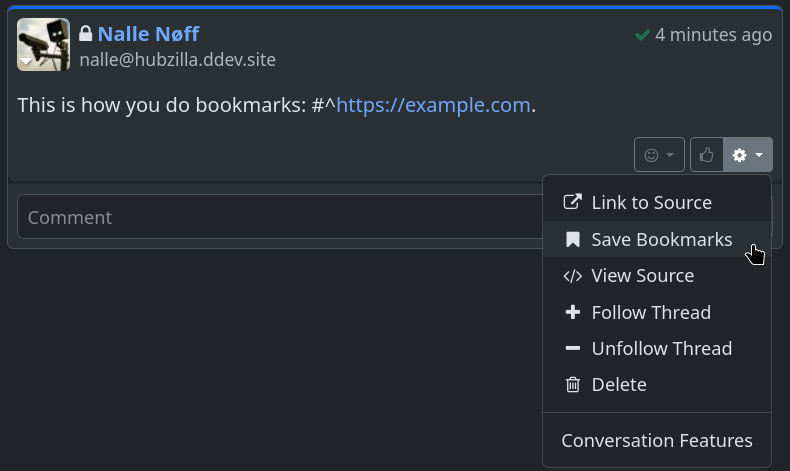Click the minus Unfollow Thread entry

(x=661, y=349)
